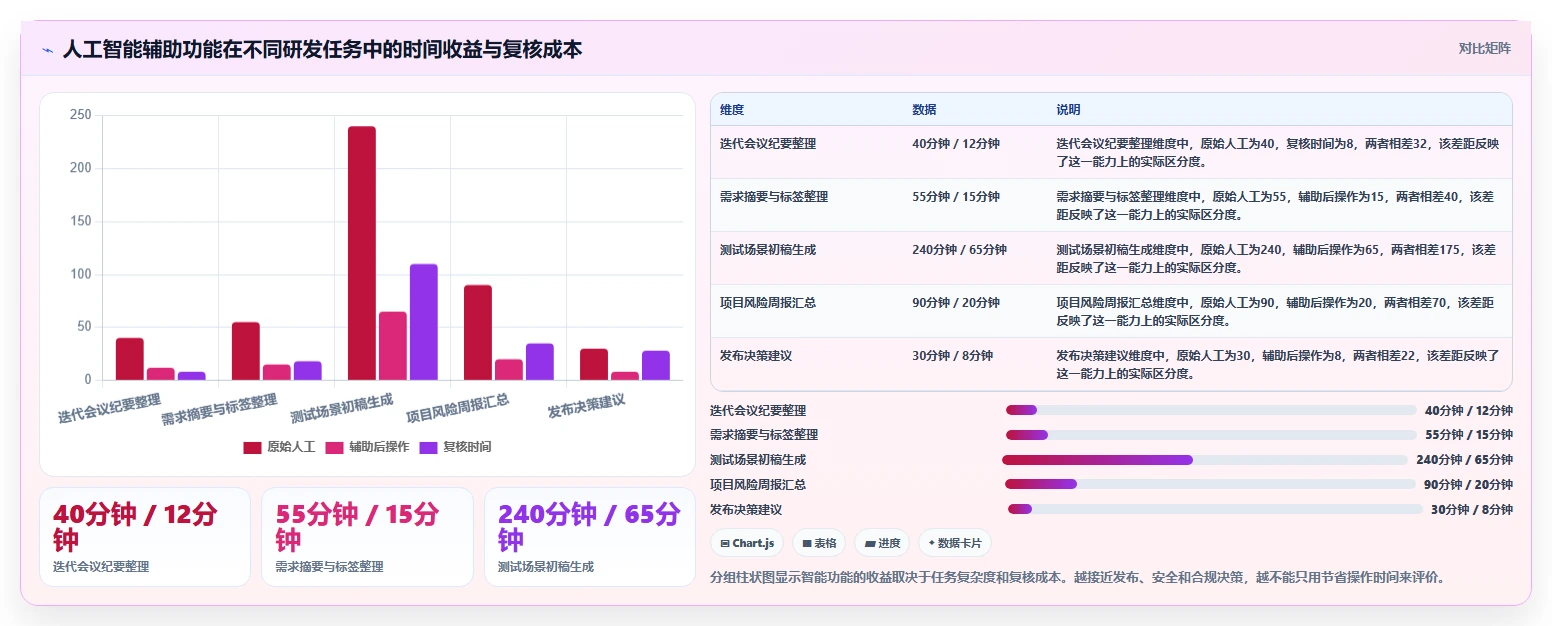Open the 40分钟 / 12分钟 stat card
1552x626 pixels.
coord(145,537)
